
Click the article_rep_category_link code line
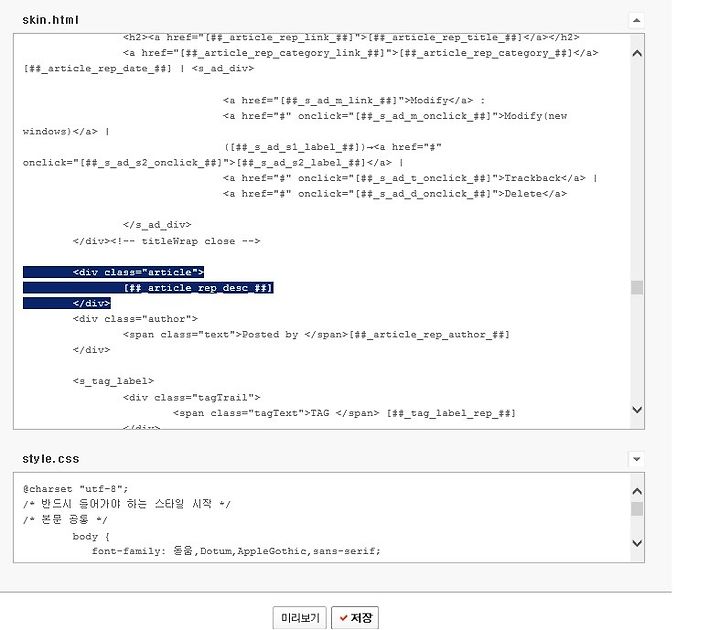[x=360, y=53]
